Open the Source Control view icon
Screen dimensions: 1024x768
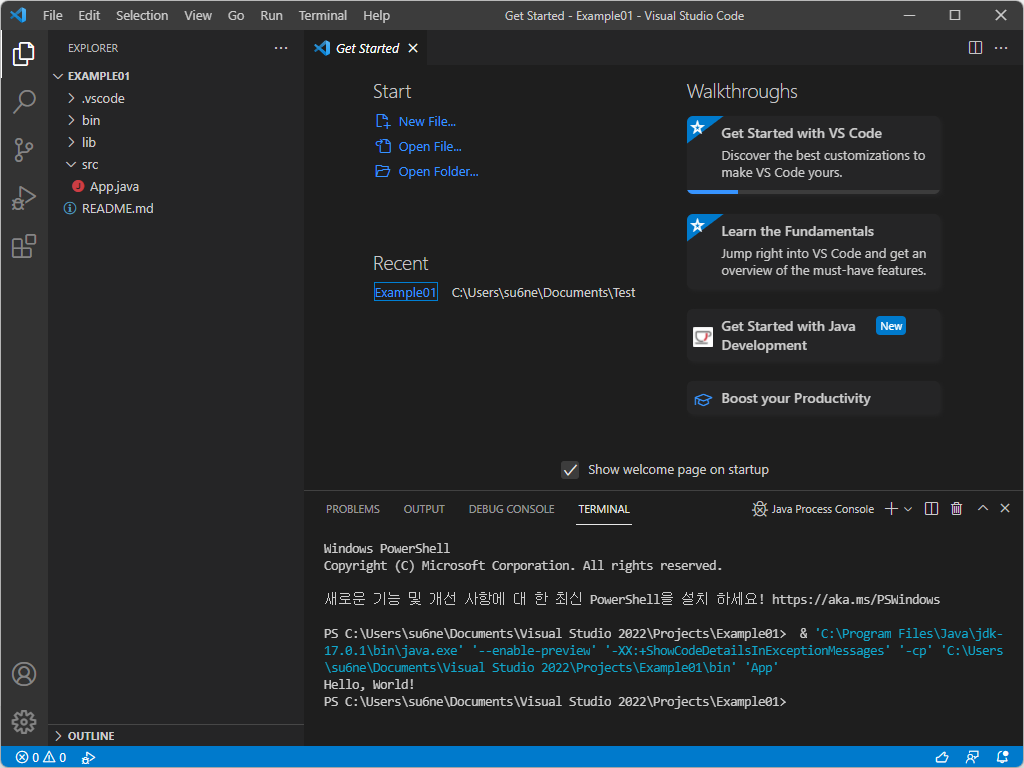click(24, 150)
